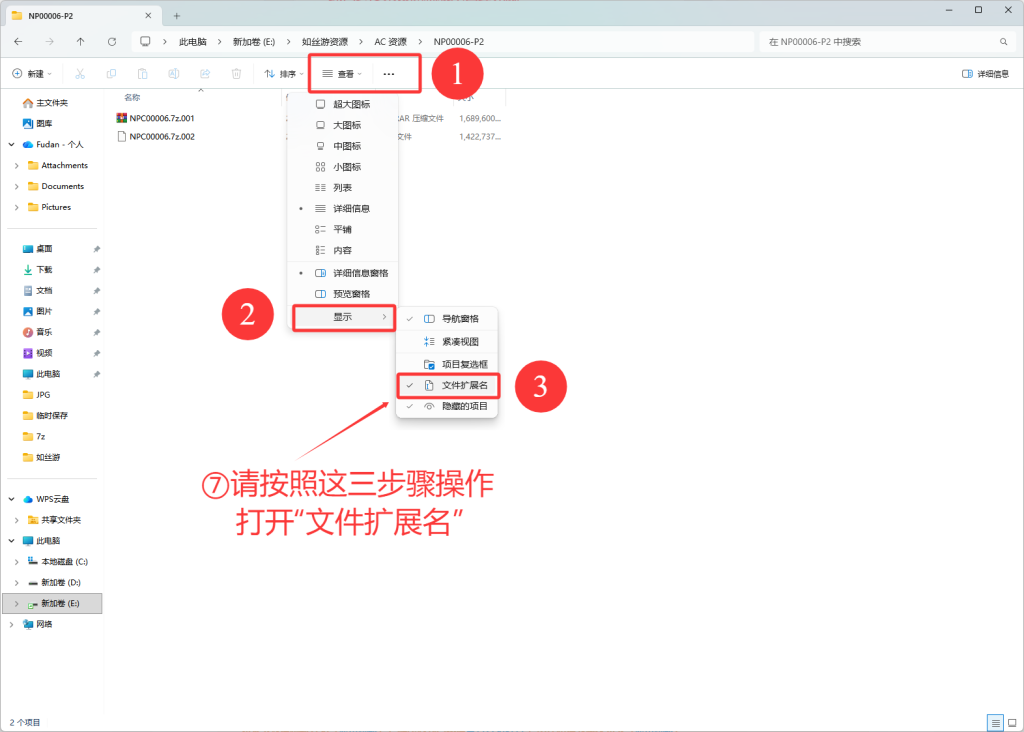Open the 排序 sort dropdown
Viewport: 1024px width, 732px height.
tap(284, 74)
